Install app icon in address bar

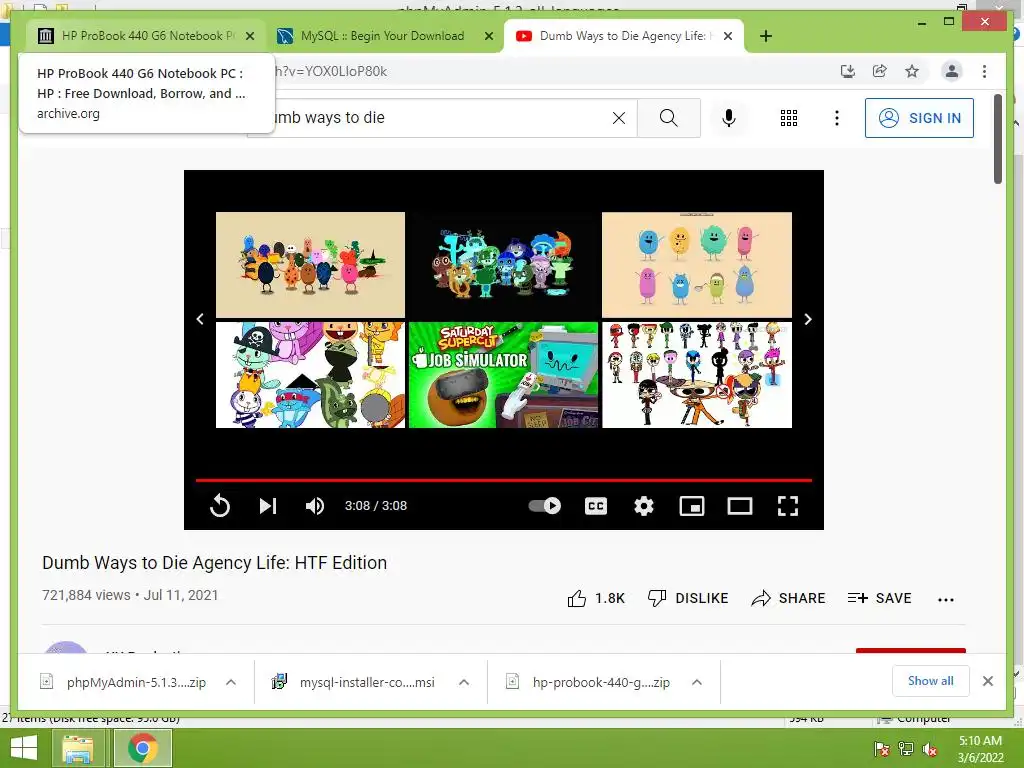[x=848, y=71]
